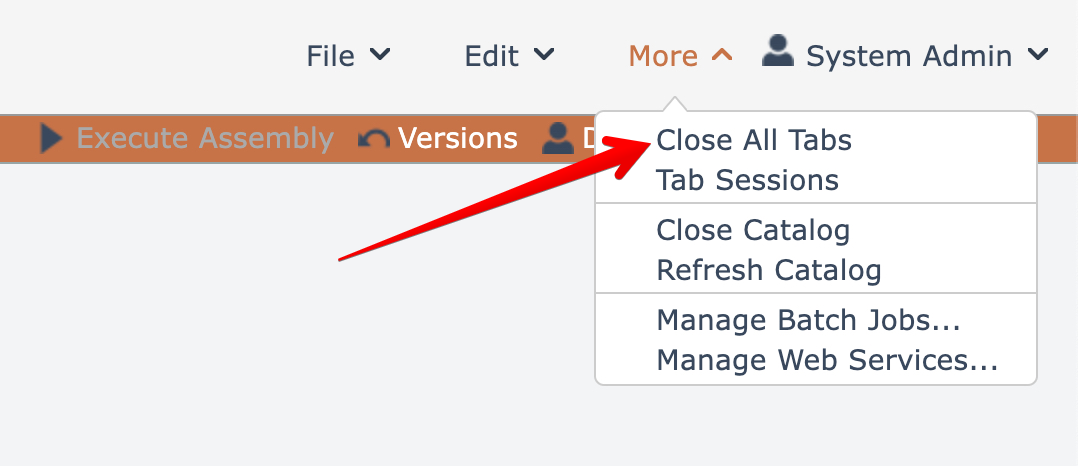Image resolution: width=1078 pixels, height=466 pixels.
Task: Open the System Admin dropdown arrow
Action: point(1038,55)
